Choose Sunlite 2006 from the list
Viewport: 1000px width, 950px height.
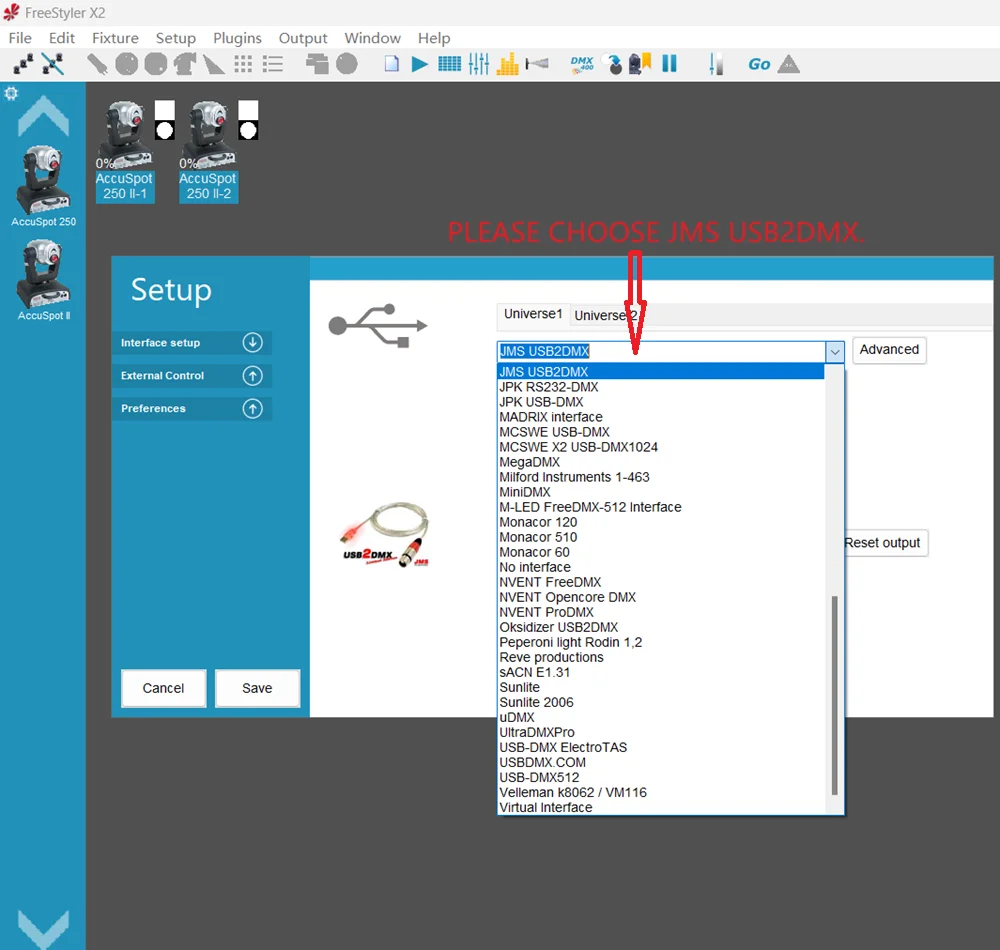pos(661,703)
